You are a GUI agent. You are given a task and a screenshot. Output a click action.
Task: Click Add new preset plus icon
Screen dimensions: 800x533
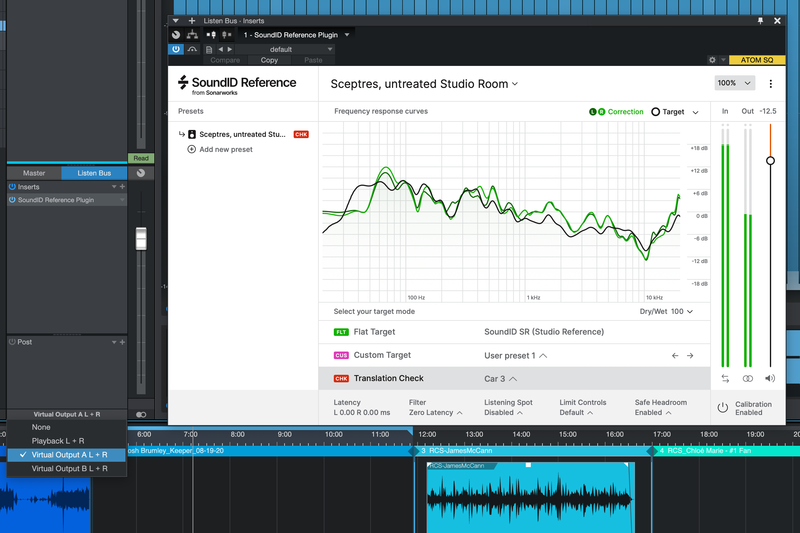pos(191,149)
